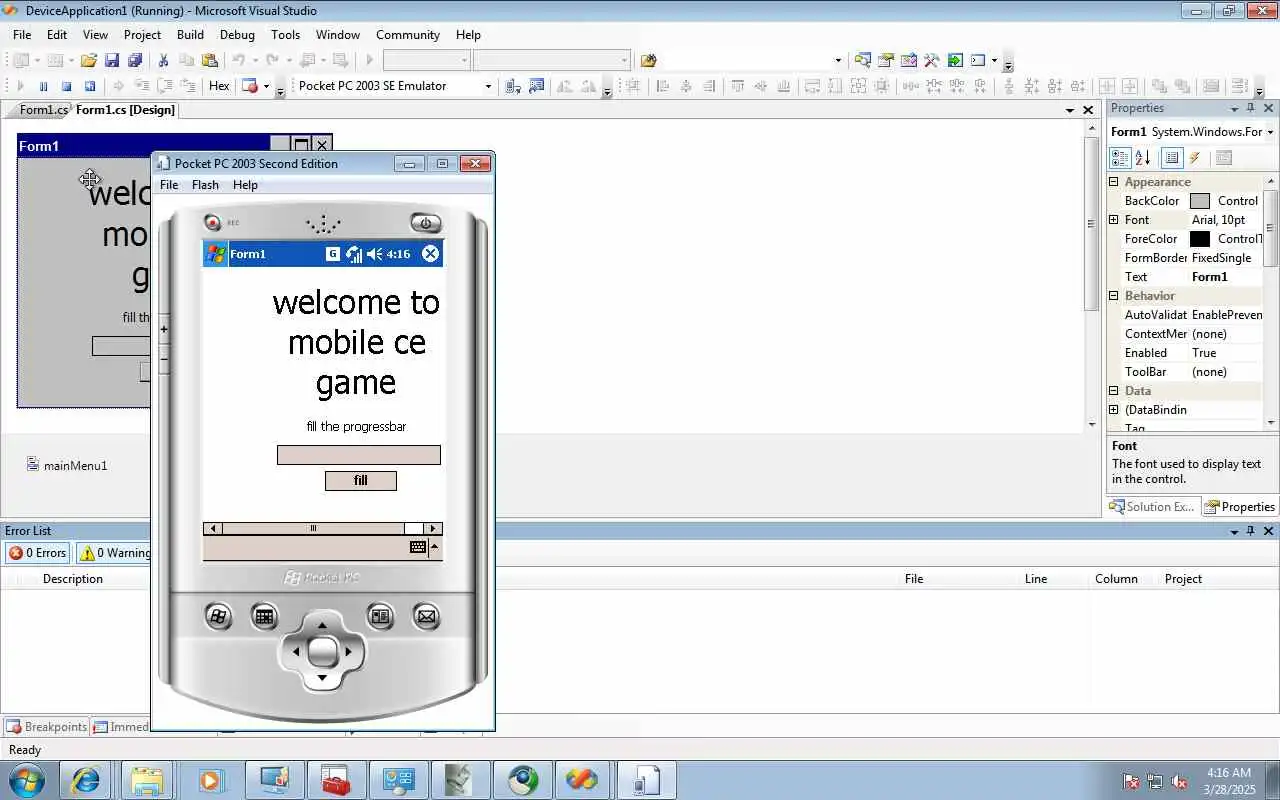Image resolution: width=1280 pixels, height=800 pixels.
Task: Cut selection with the scissors icon
Action: (163, 60)
